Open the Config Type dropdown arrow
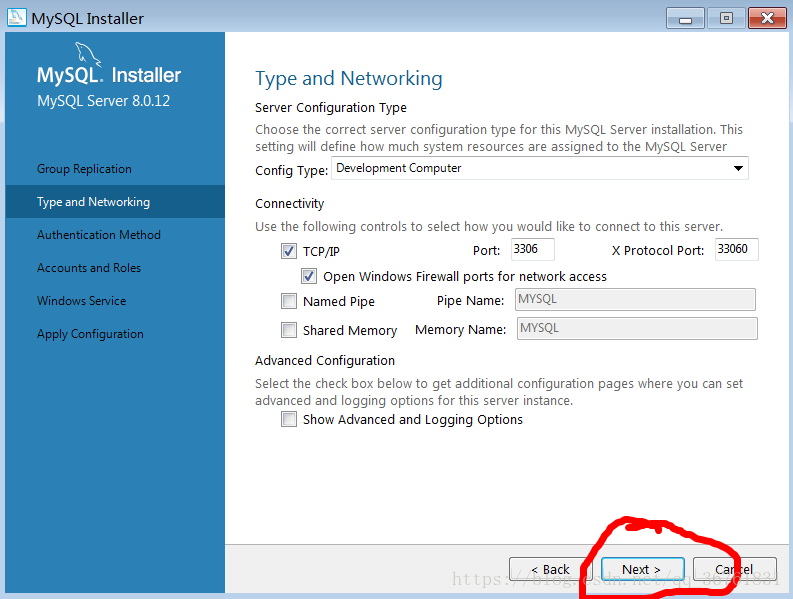Screen dimensions: 793x599 [x=738, y=168]
